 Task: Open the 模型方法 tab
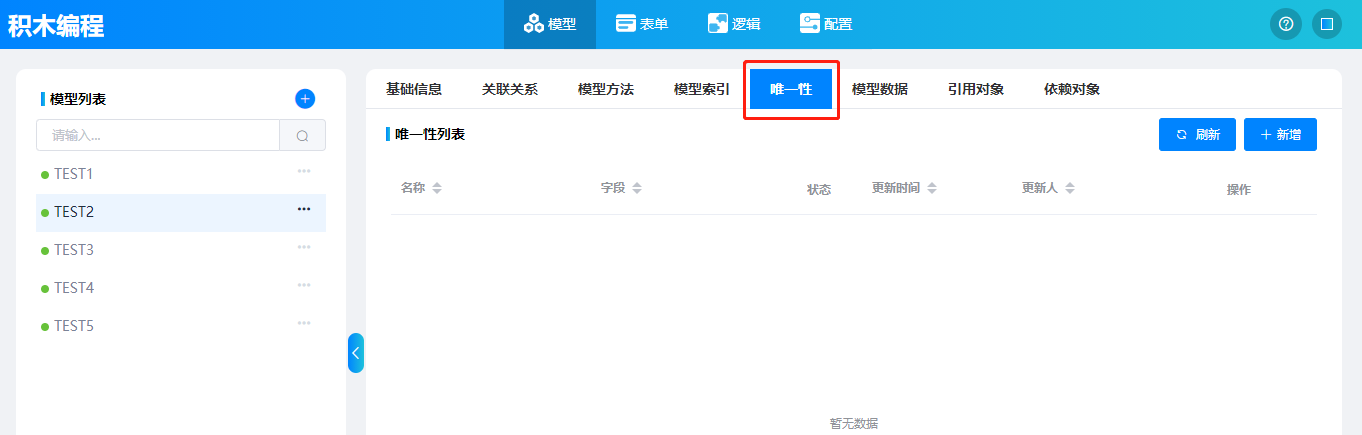606,89
